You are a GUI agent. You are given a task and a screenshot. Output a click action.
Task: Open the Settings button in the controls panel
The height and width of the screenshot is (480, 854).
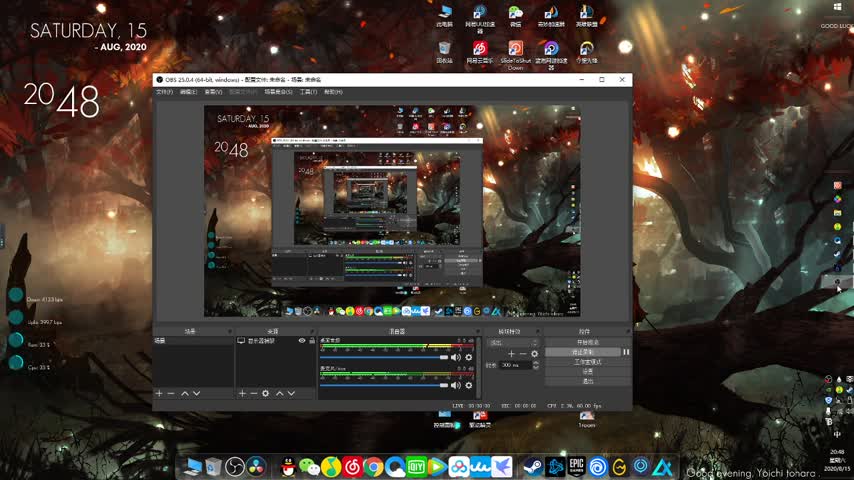(x=588, y=372)
